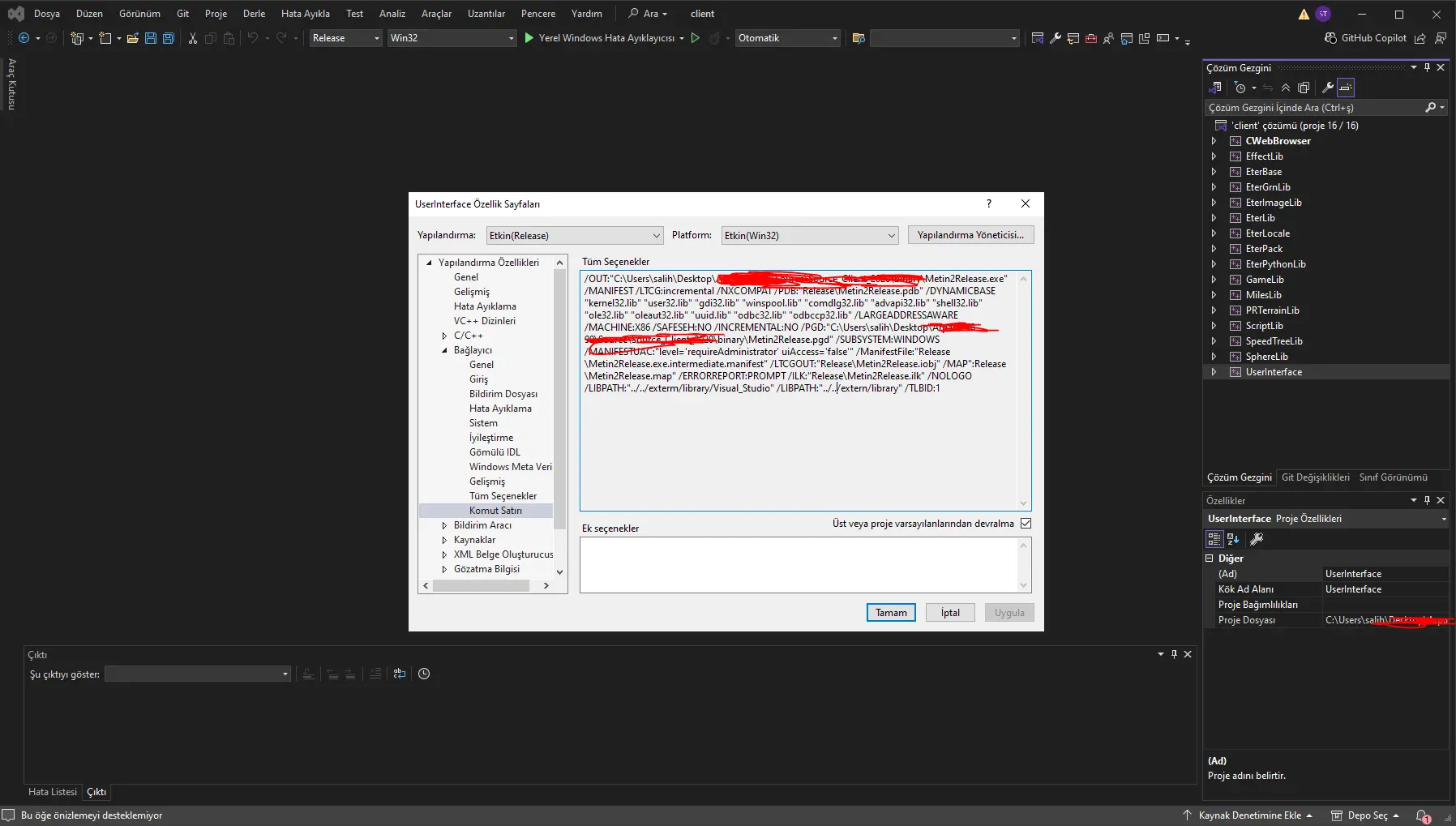Switch to the Git Değişiklikleri tab

tap(1315, 477)
